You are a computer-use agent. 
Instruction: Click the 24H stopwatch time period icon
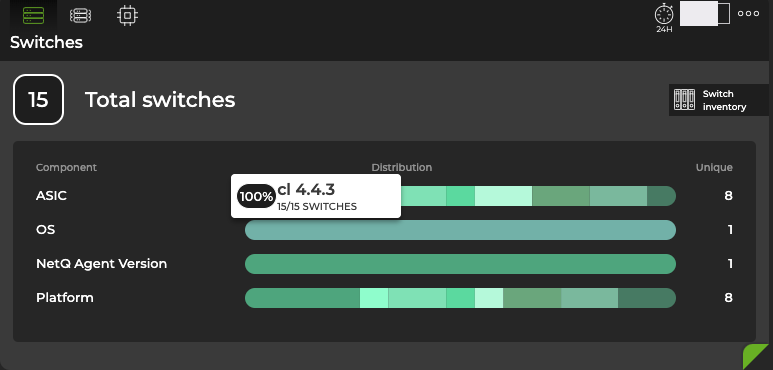[x=664, y=18]
